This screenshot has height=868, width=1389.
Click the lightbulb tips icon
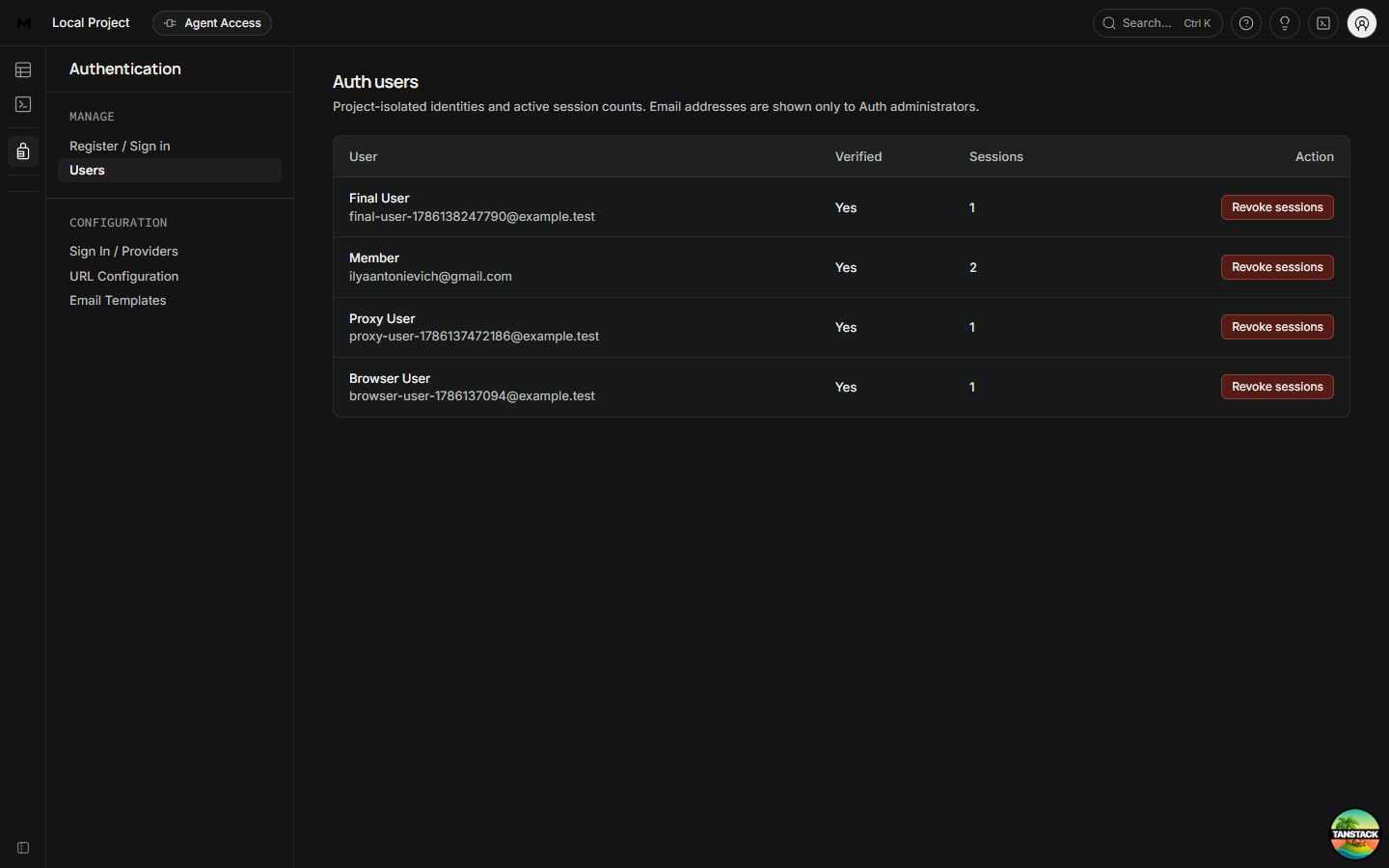(1285, 23)
